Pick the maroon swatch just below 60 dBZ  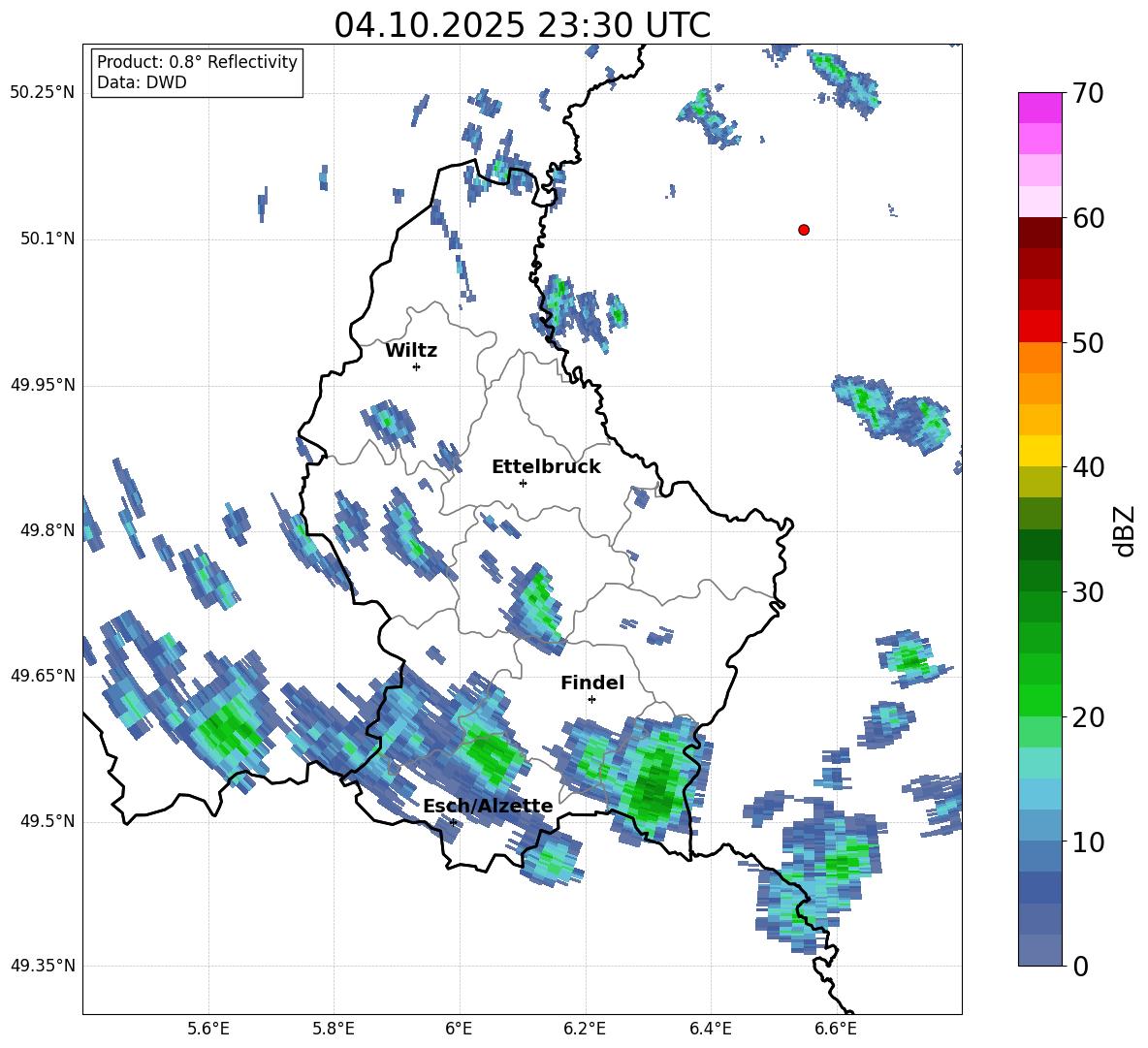pyautogui.click(x=1040, y=233)
